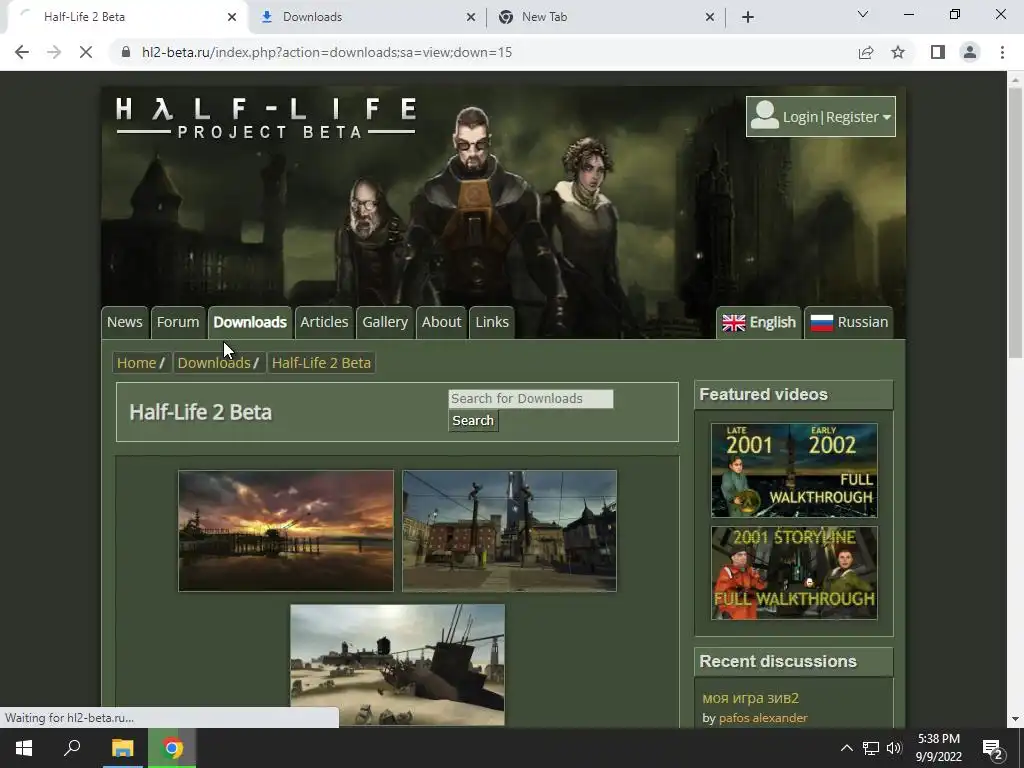Switch site language to English
Image resolution: width=1024 pixels, height=768 pixels.
pos(759,322)
